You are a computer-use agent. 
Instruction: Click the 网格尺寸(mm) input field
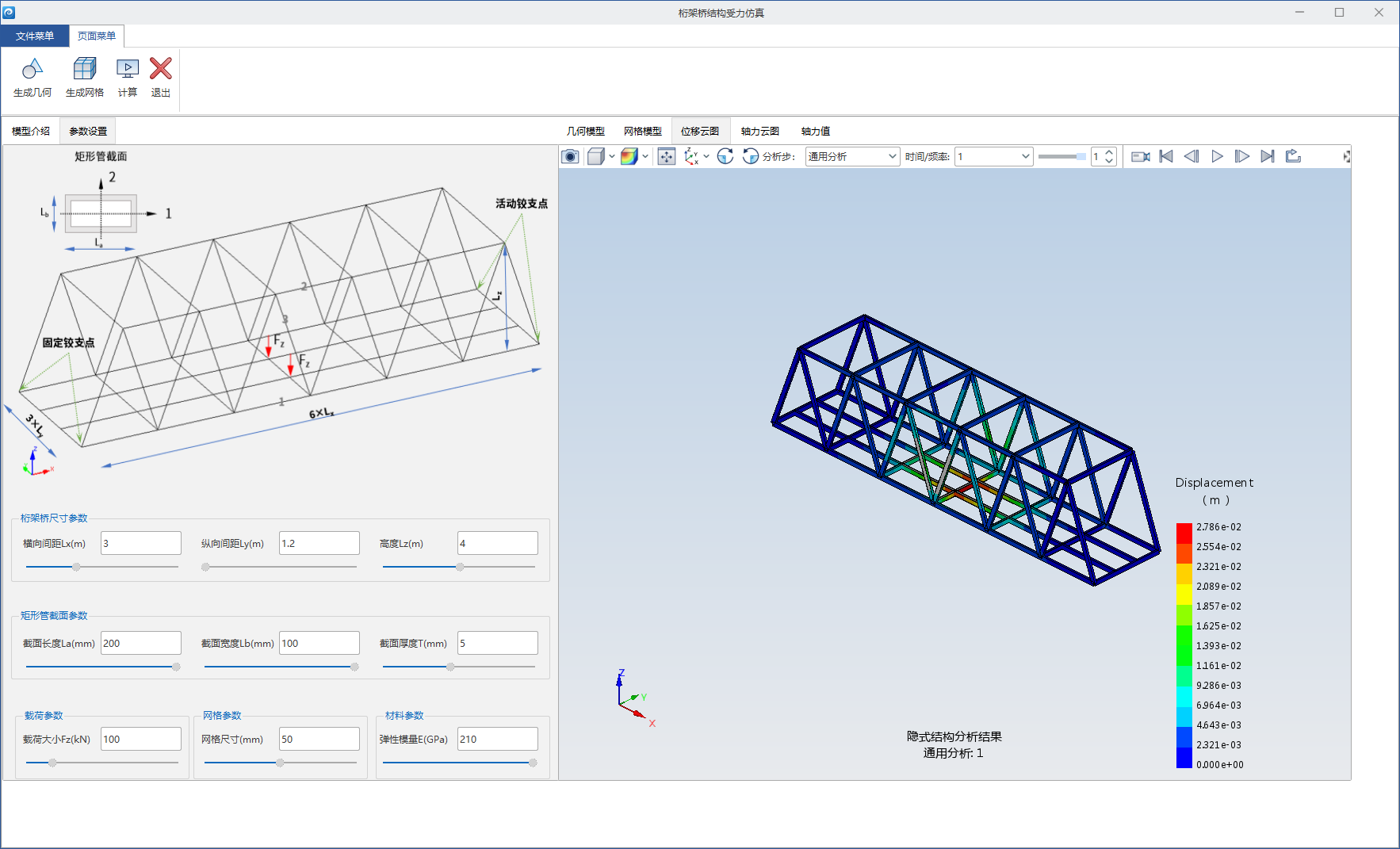point(319,739)
